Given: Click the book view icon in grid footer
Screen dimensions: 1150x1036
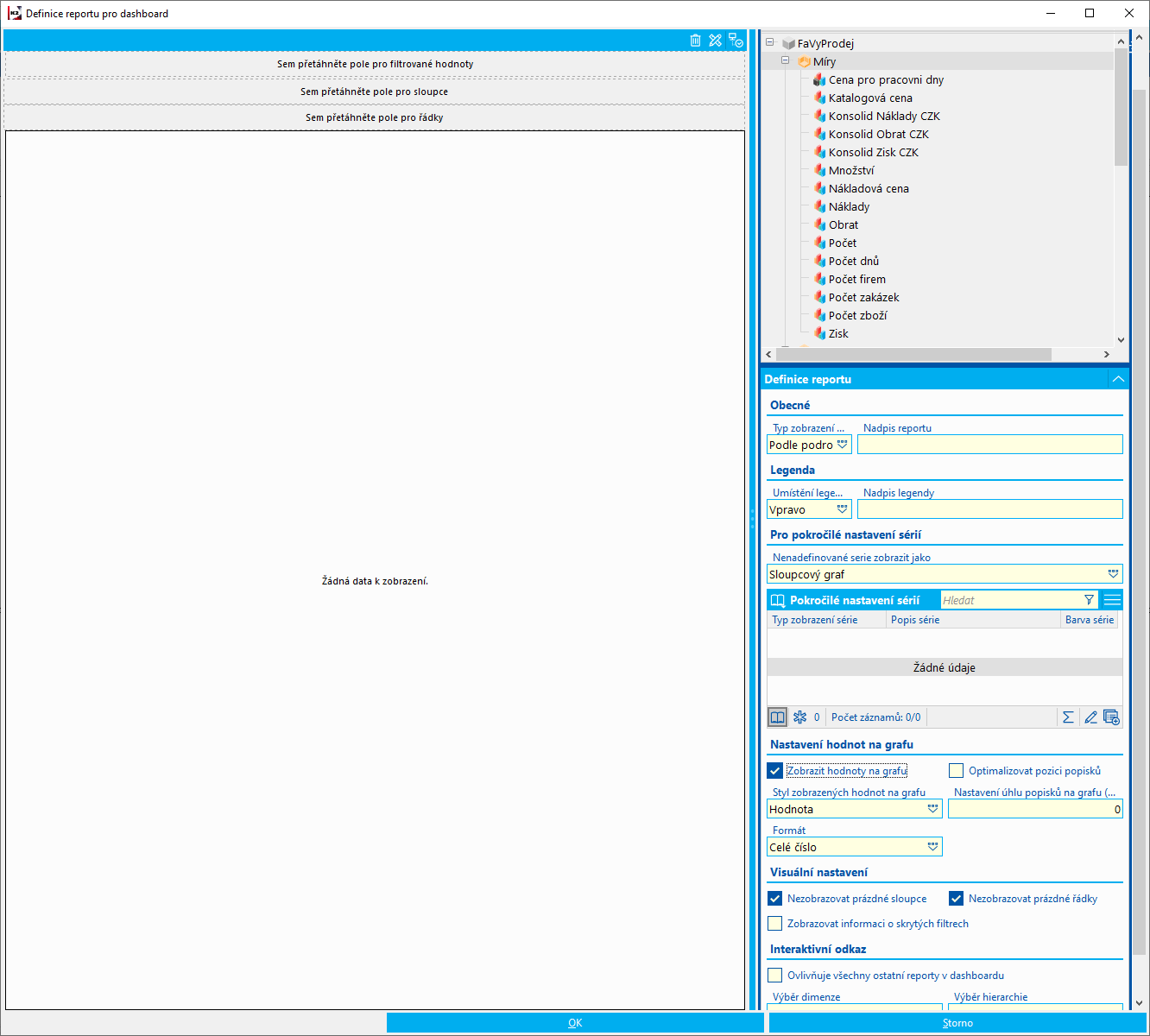Looking at the screenshot, I should 778,717.
